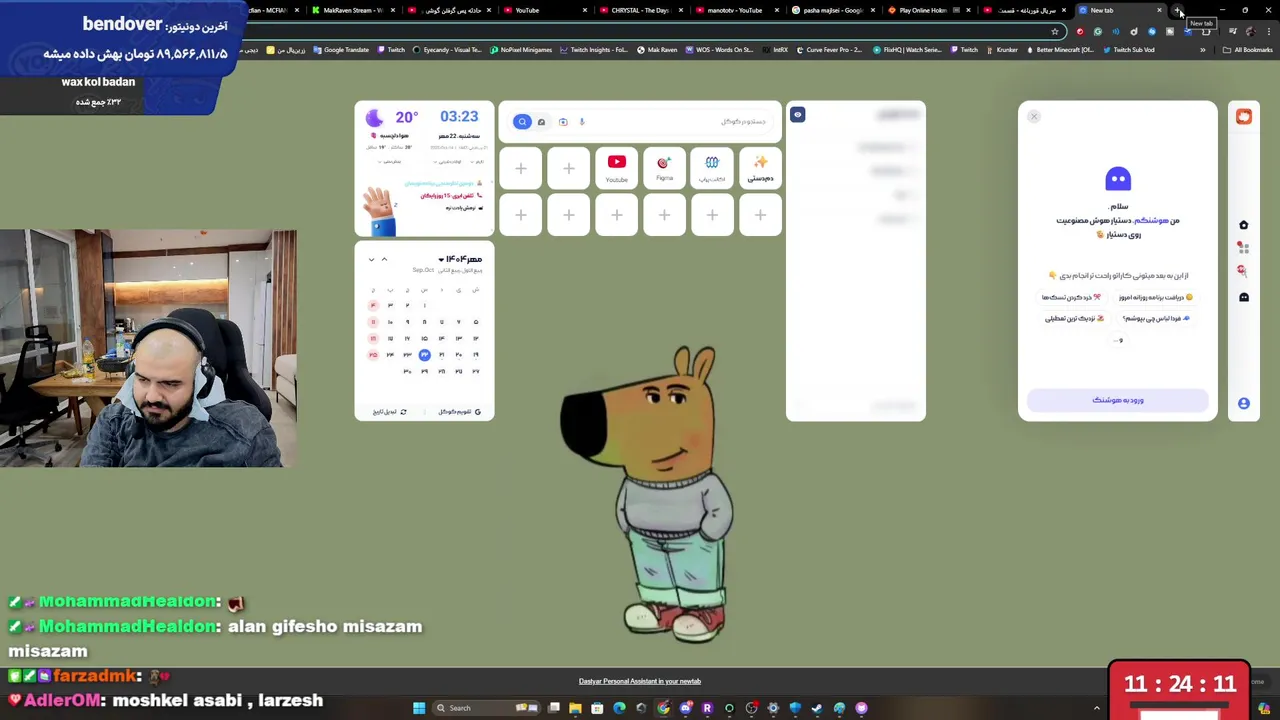Add shortcut in first empty top-row tile
The image size is (1280, 720).
coord(520,168)
